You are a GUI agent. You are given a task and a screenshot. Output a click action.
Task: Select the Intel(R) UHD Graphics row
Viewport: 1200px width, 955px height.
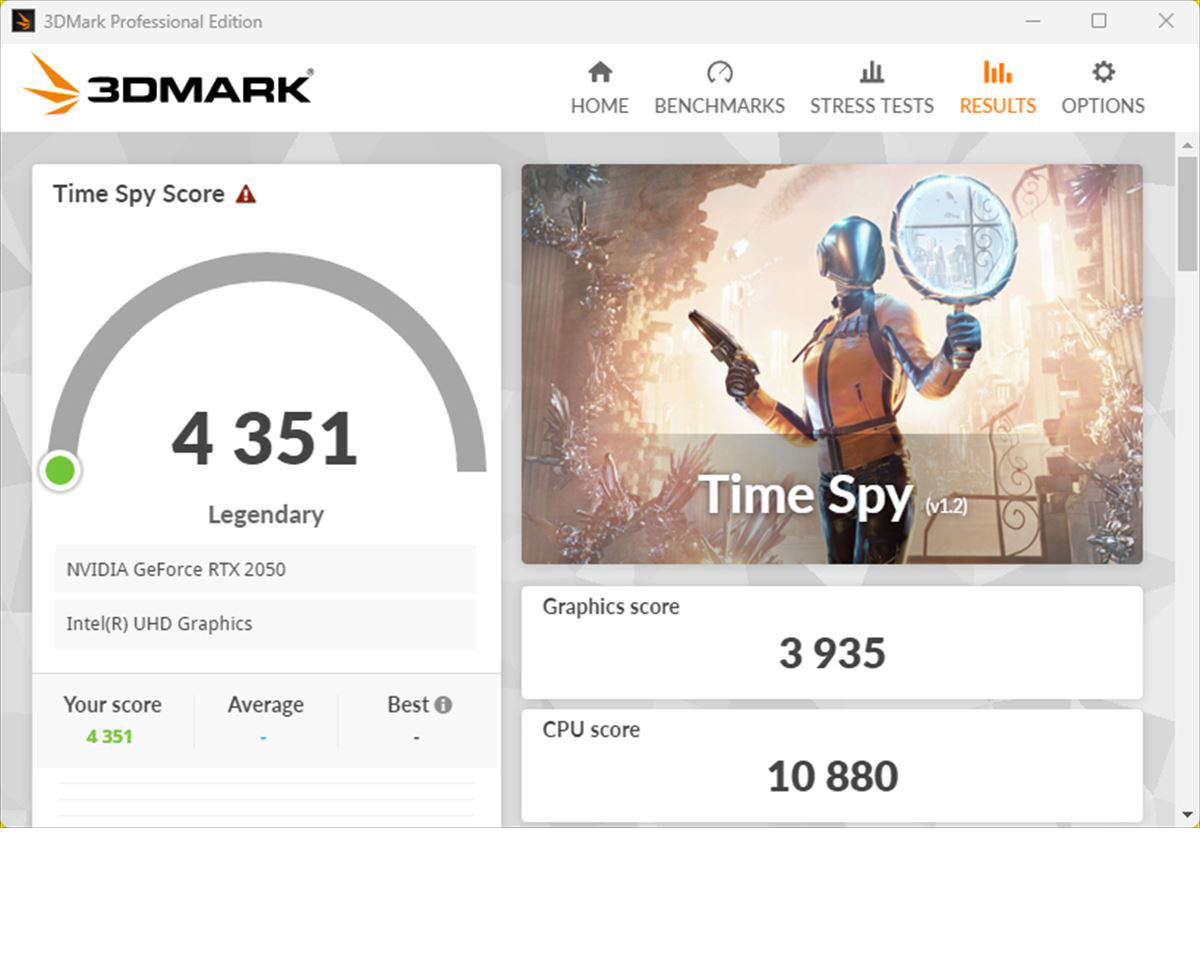[265, 623]
